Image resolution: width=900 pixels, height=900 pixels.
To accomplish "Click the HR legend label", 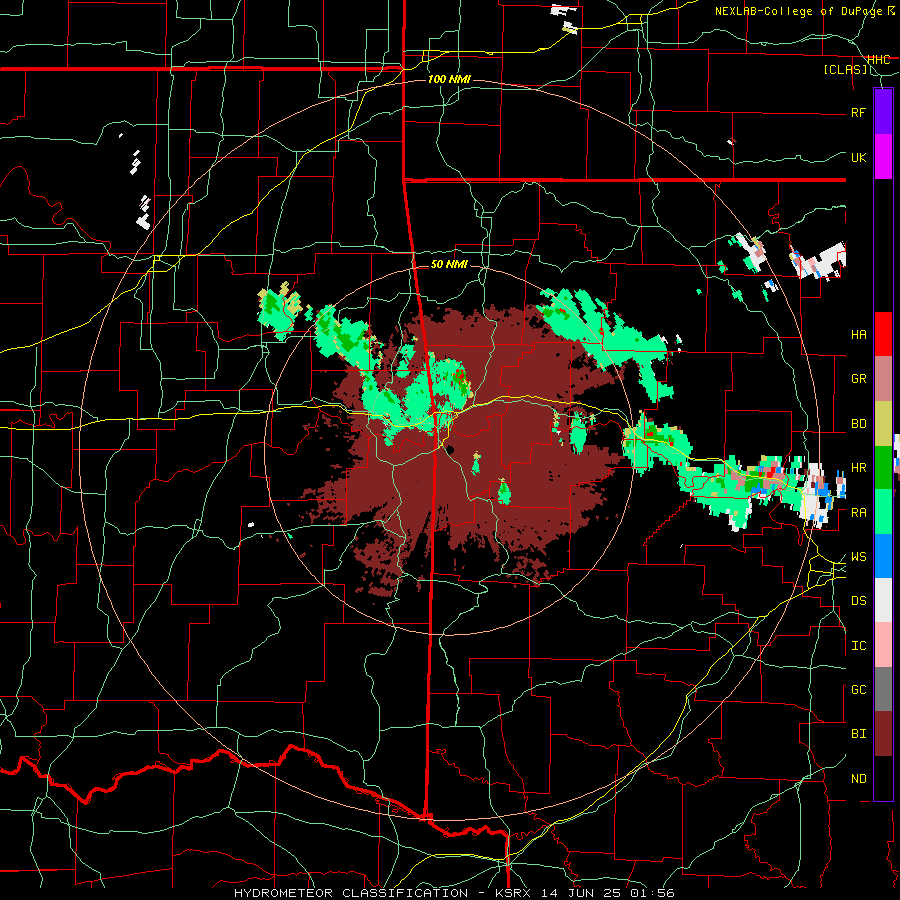I will pyautogui.click(x=858, y=468).
